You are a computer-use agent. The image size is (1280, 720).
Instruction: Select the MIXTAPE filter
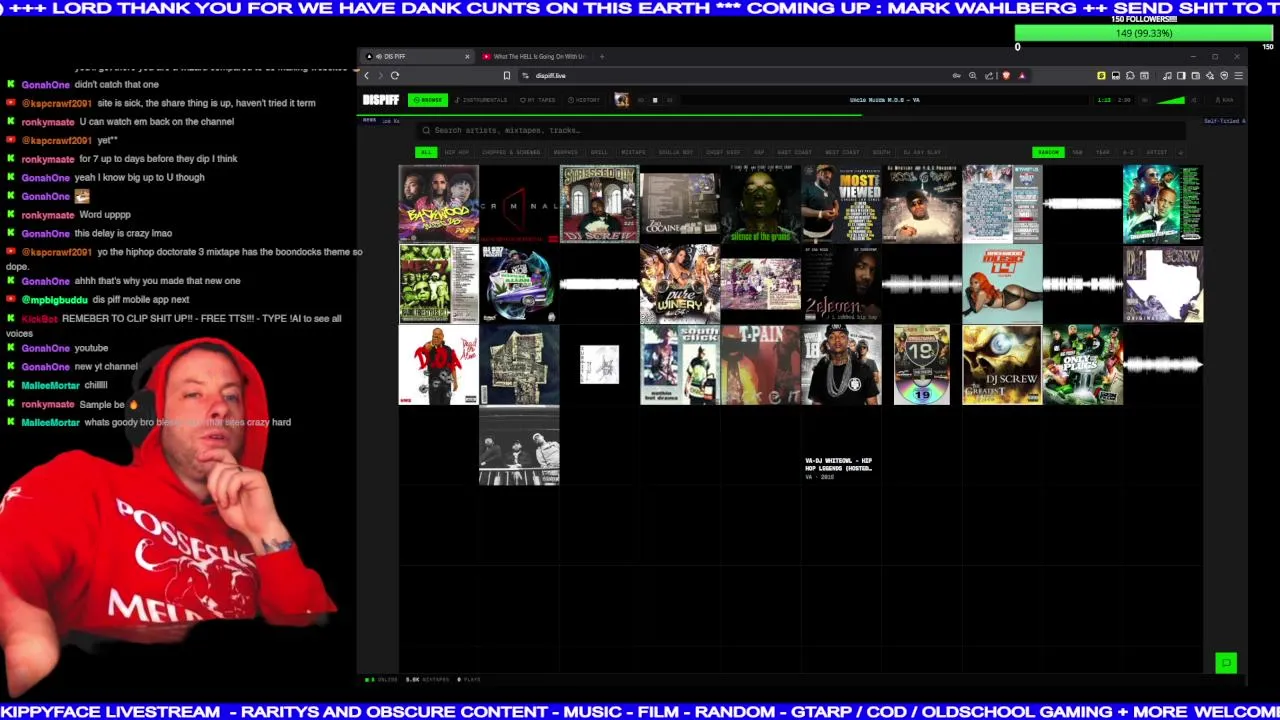click(x=633, y=152)
